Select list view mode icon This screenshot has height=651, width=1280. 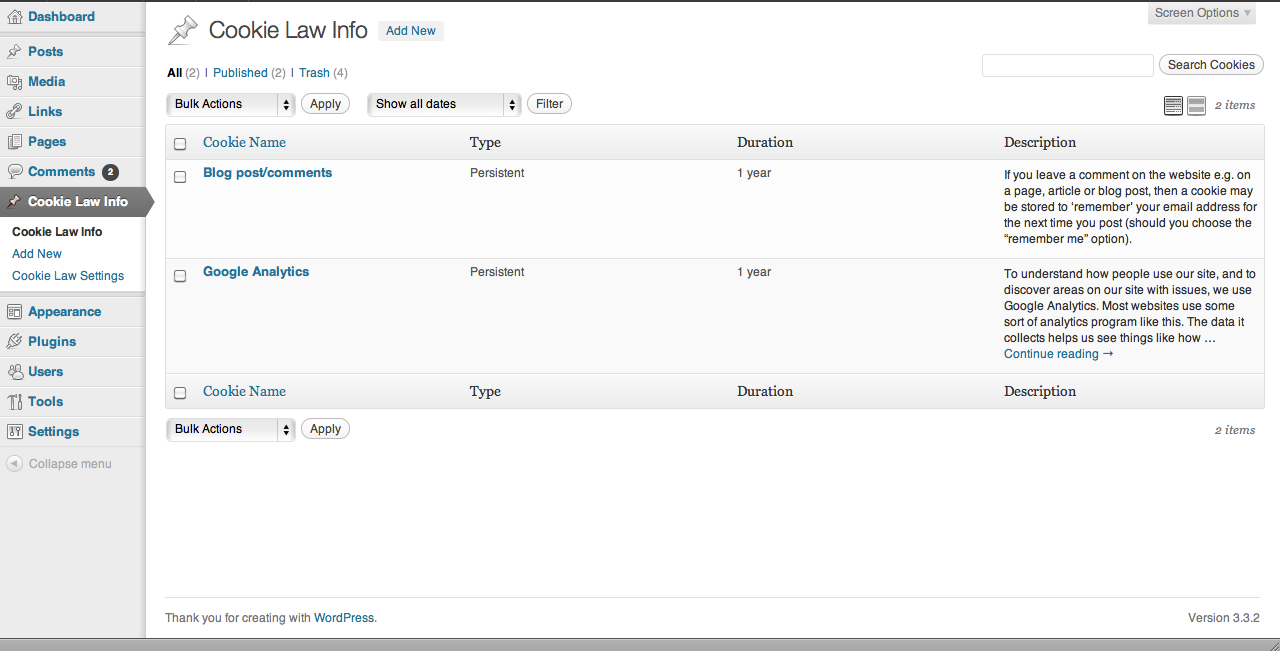tap(1173, 106)
